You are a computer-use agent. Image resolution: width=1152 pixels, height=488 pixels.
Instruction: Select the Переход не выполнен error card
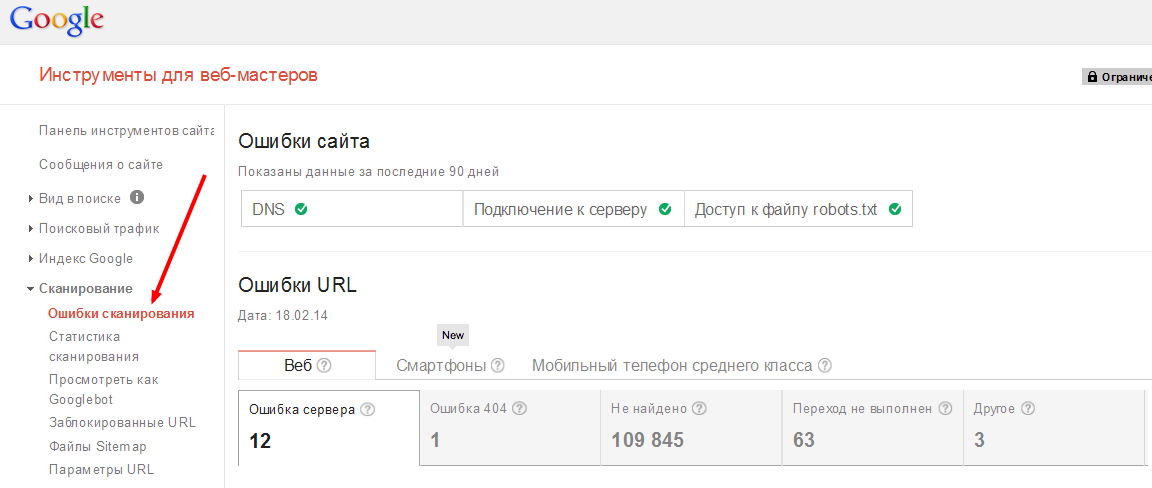tap(872, 428)
